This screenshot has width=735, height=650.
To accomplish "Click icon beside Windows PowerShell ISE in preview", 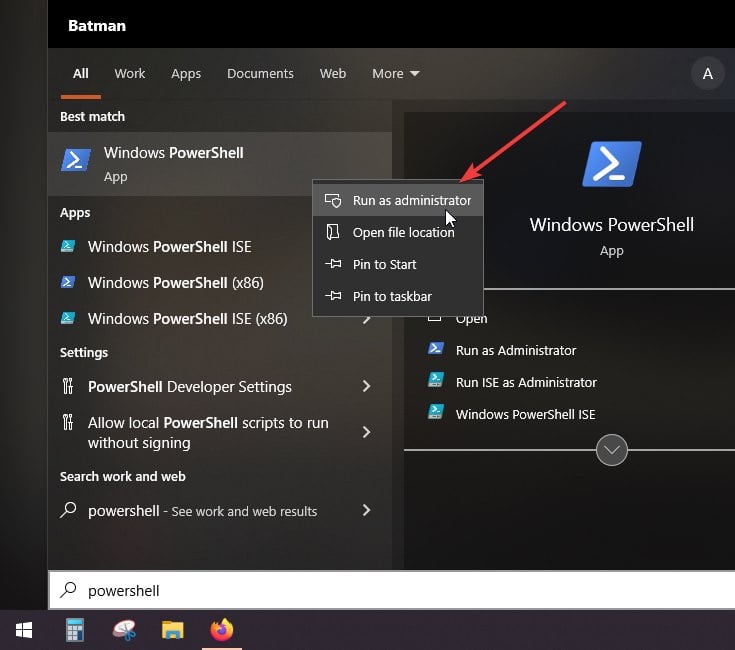I will tap(436, 412).
